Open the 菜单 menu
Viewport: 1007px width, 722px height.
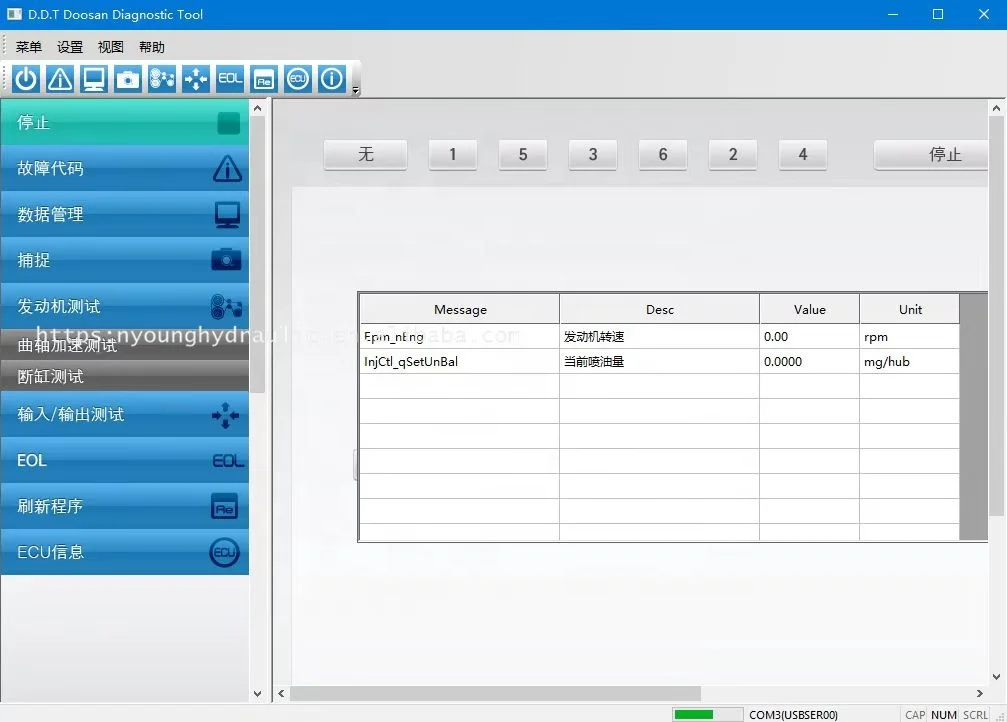(29, 47)
